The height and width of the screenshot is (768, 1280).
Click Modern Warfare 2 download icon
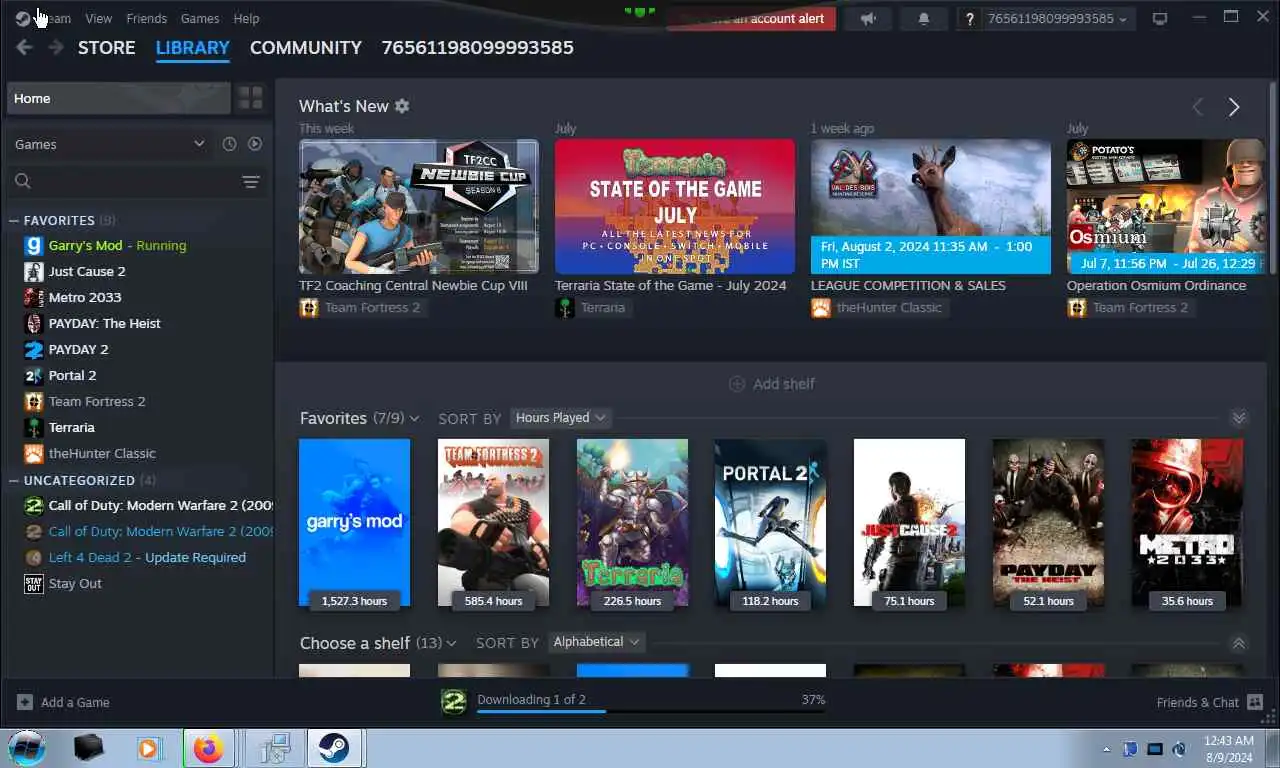(453, 702)
